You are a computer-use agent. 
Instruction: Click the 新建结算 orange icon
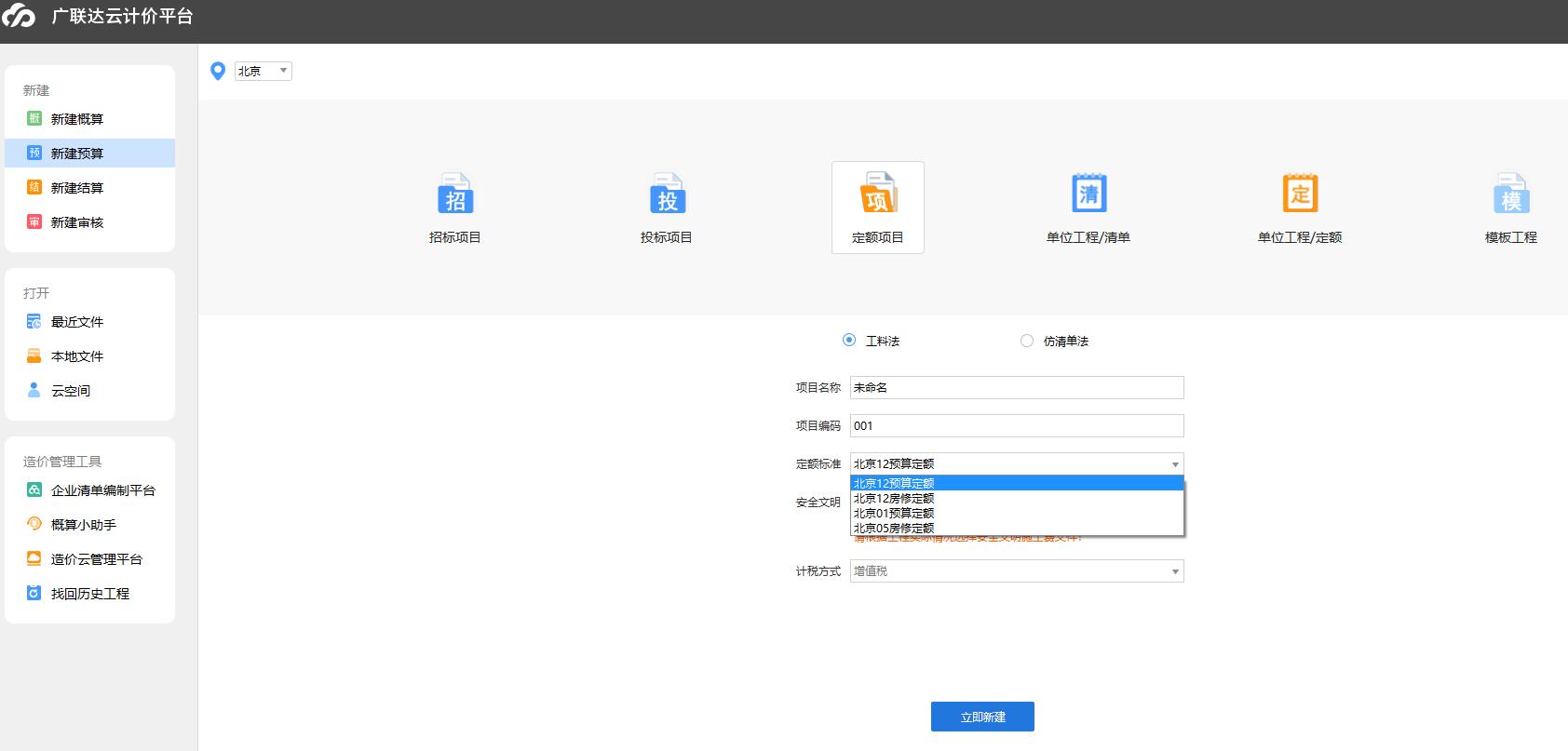[34, 187]
